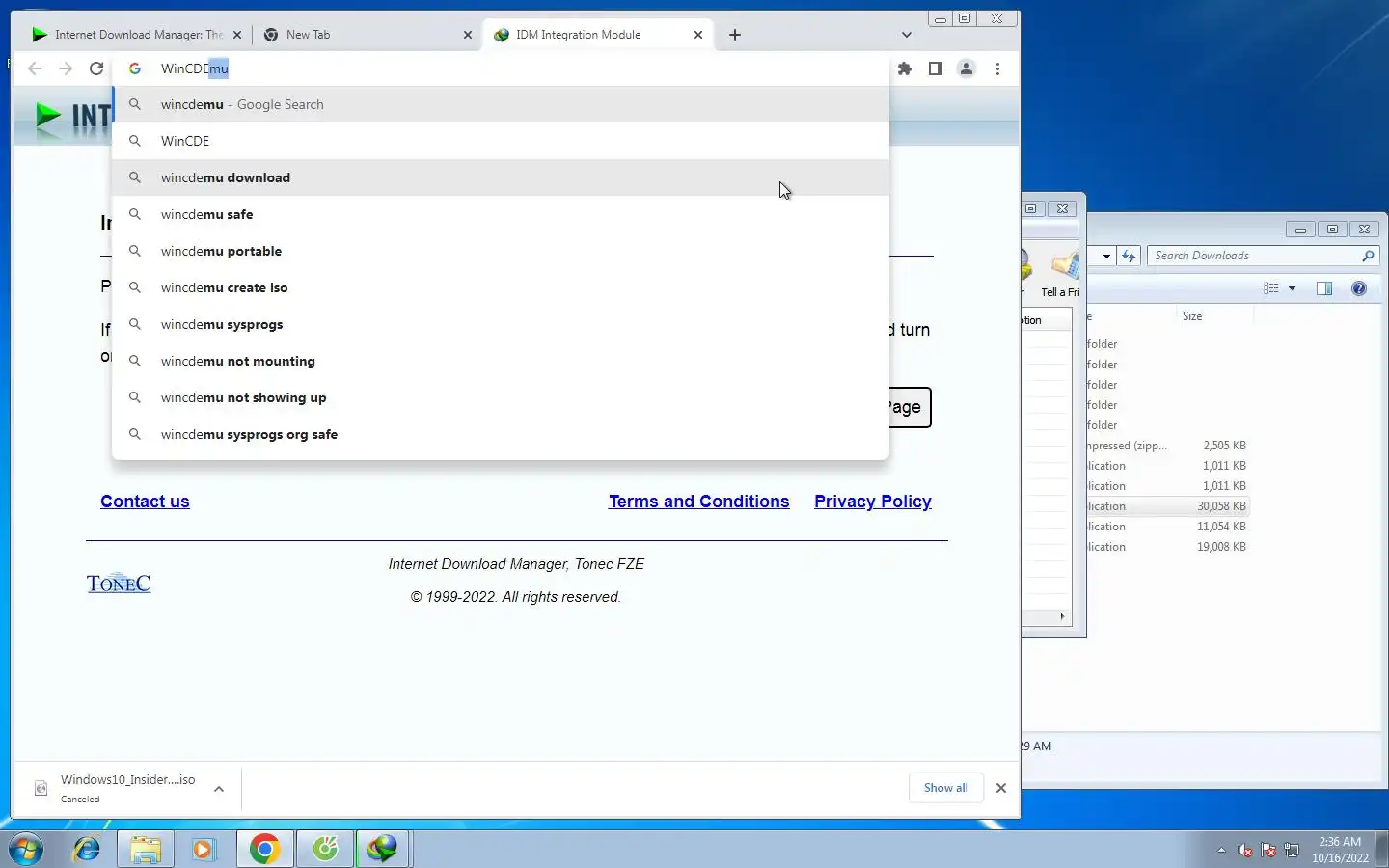Click the Tell a Friend icon
The height and width of the screenshot is (868, 1389).
(1061, 273)
